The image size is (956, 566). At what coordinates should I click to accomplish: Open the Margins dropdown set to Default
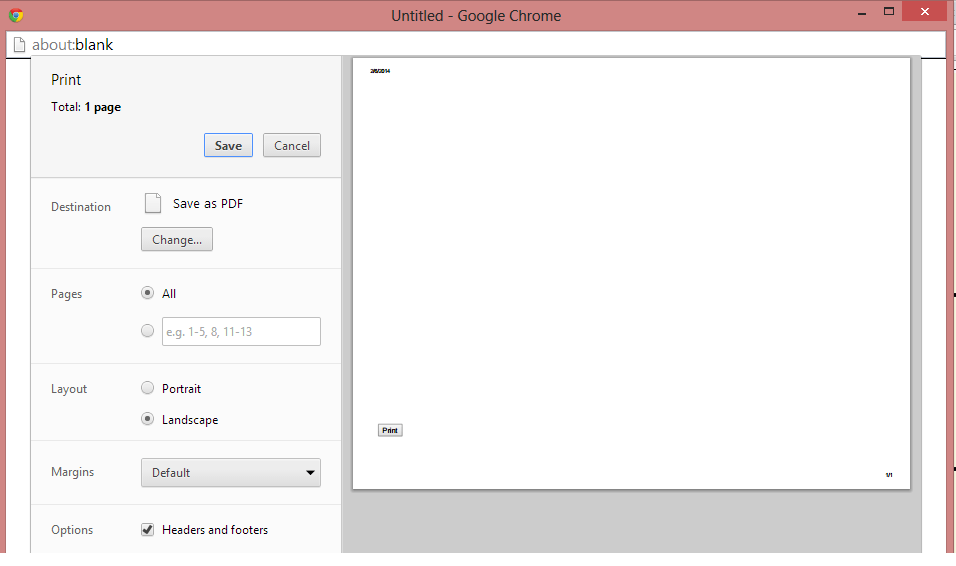coord(230,473)
